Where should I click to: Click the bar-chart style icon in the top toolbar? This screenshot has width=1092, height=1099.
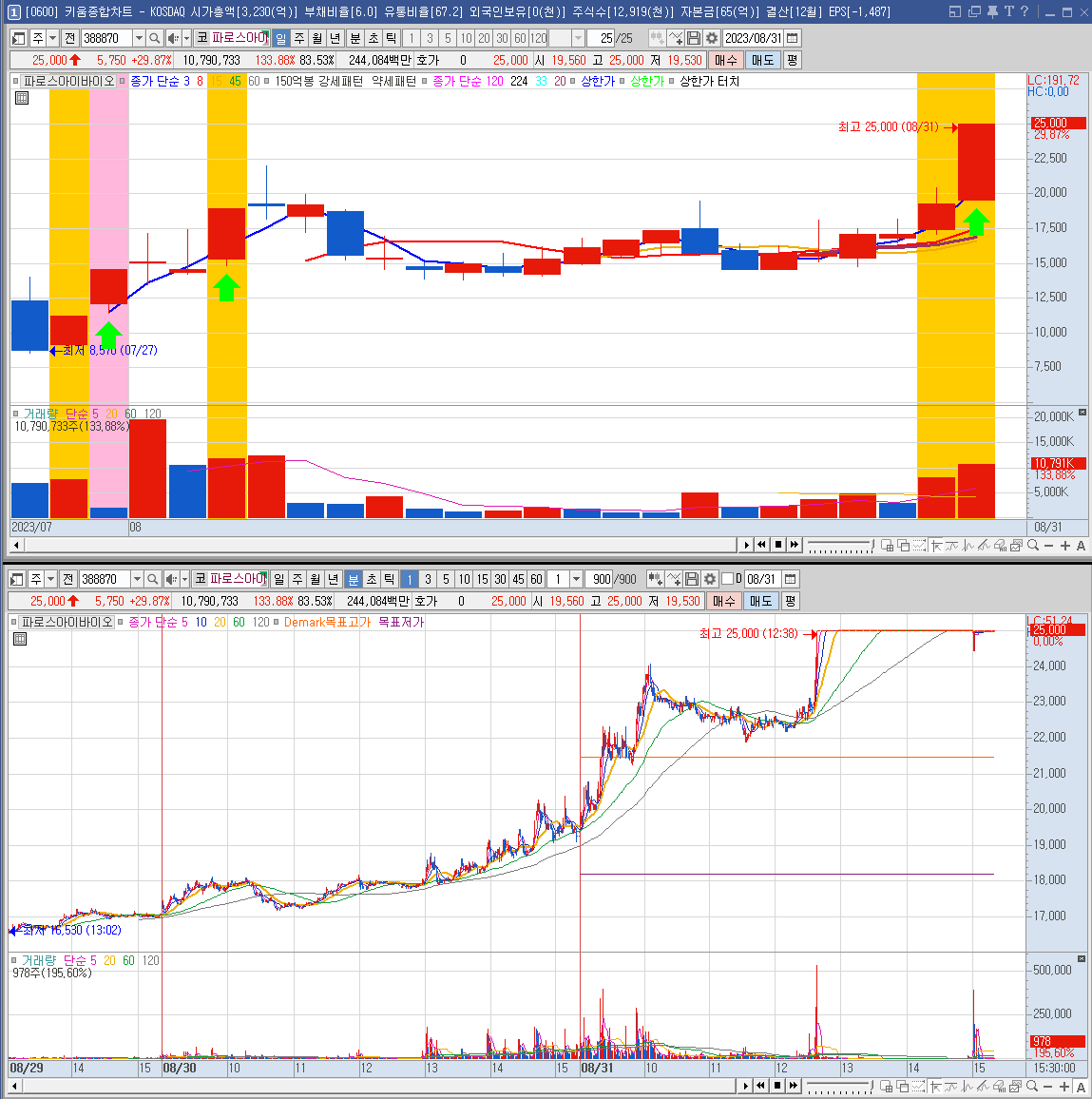657,39
